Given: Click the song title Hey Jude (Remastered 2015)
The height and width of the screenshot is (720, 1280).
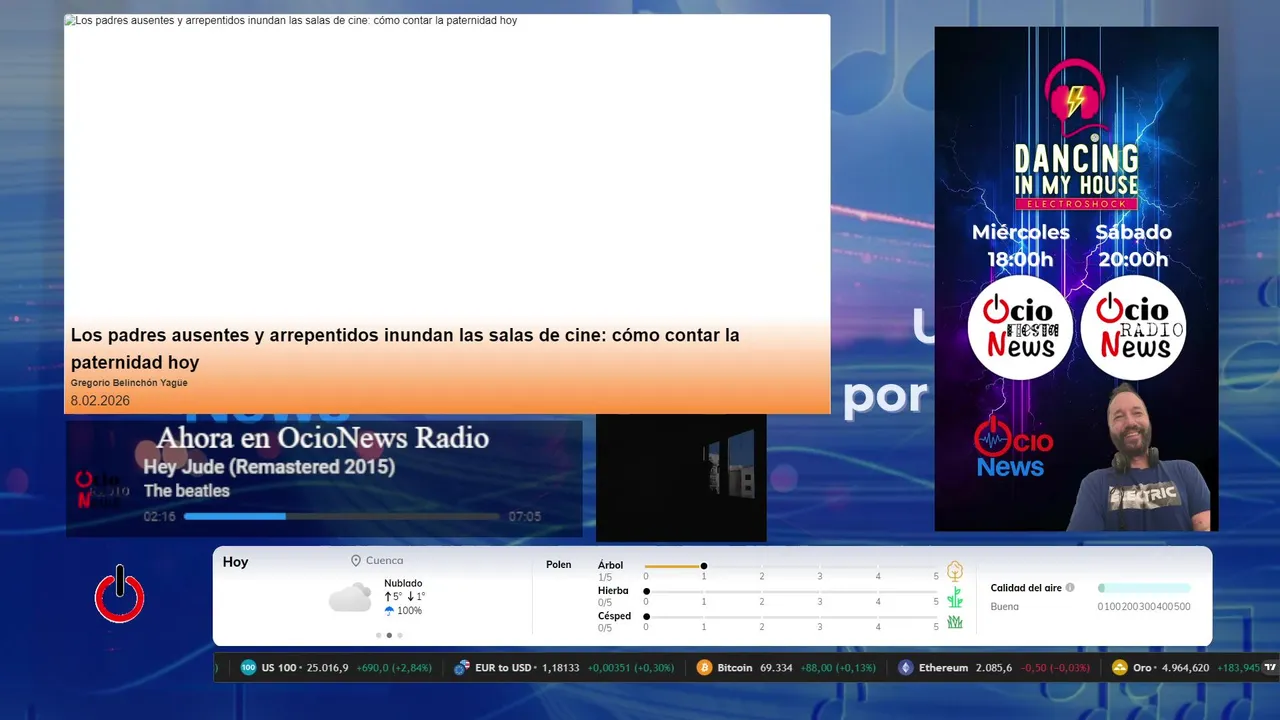Looking at the screenshot, I should point(269,467).
